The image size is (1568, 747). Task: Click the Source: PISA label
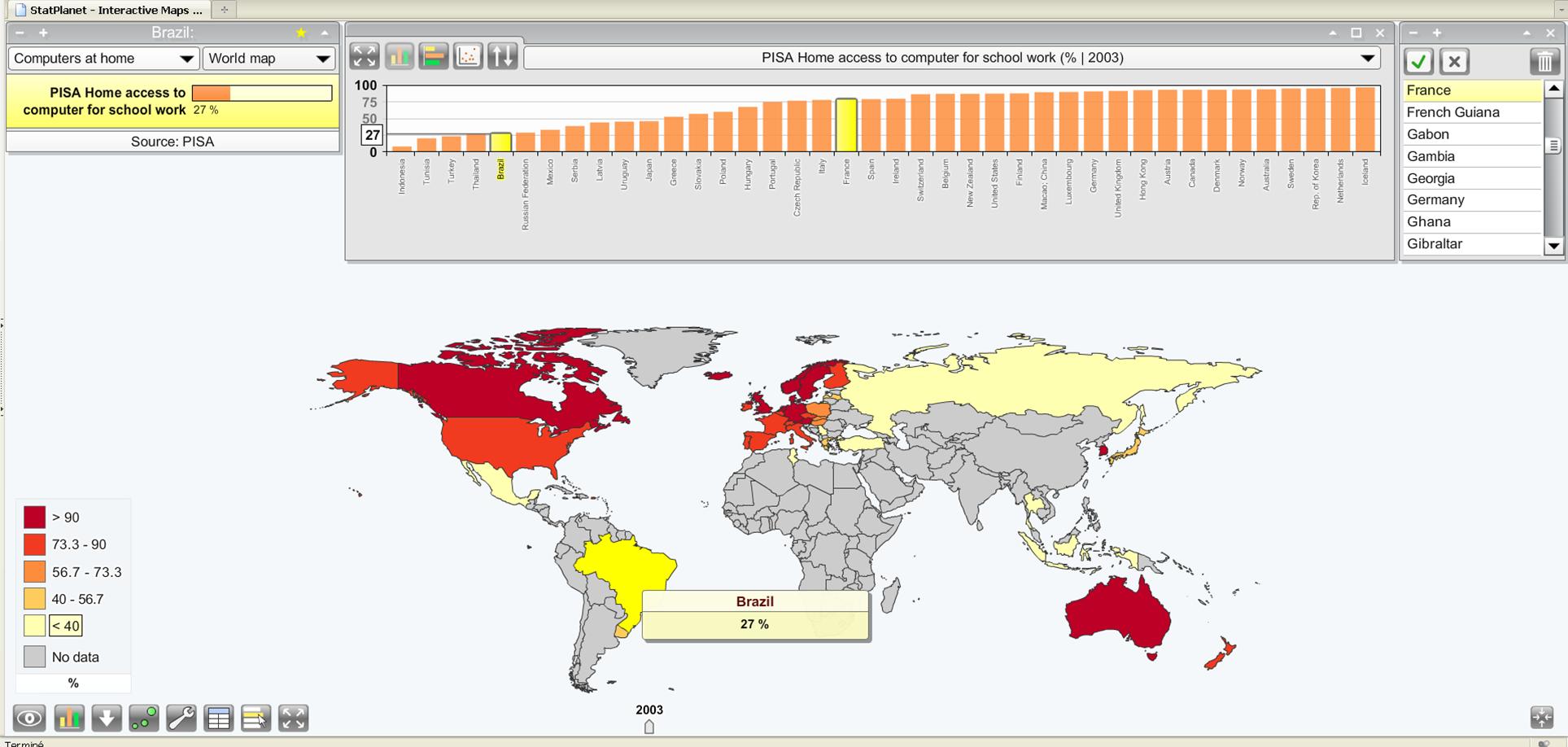[173, 142]
